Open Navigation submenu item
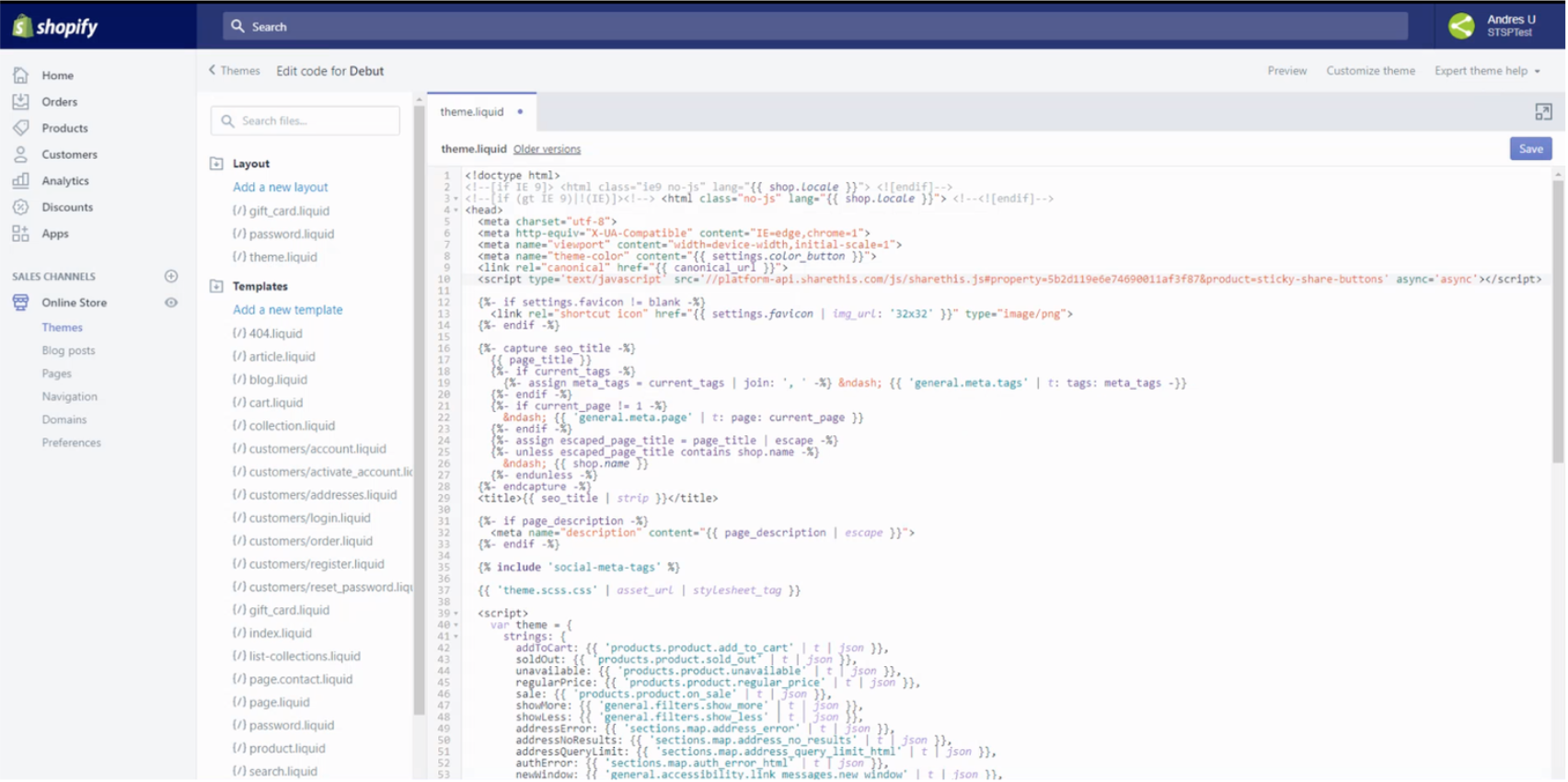 click(69, 397)
